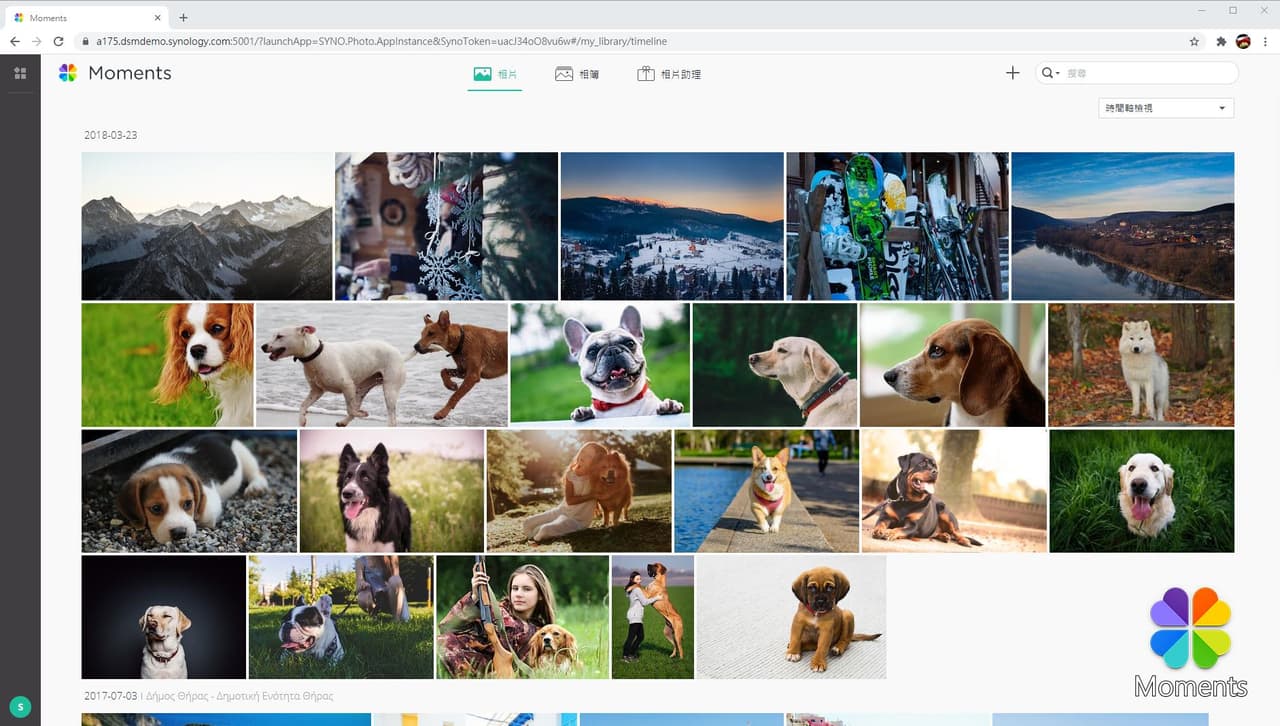
Task: Open the 相片助理 photo assistant tab
Action: pyautogui.click(x=669, y=74)
